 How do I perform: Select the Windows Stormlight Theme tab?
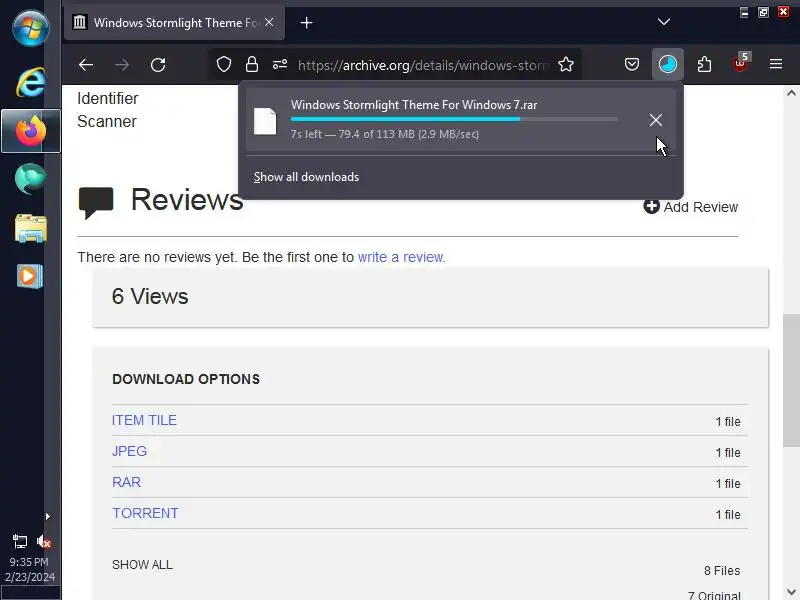(174, 22)
